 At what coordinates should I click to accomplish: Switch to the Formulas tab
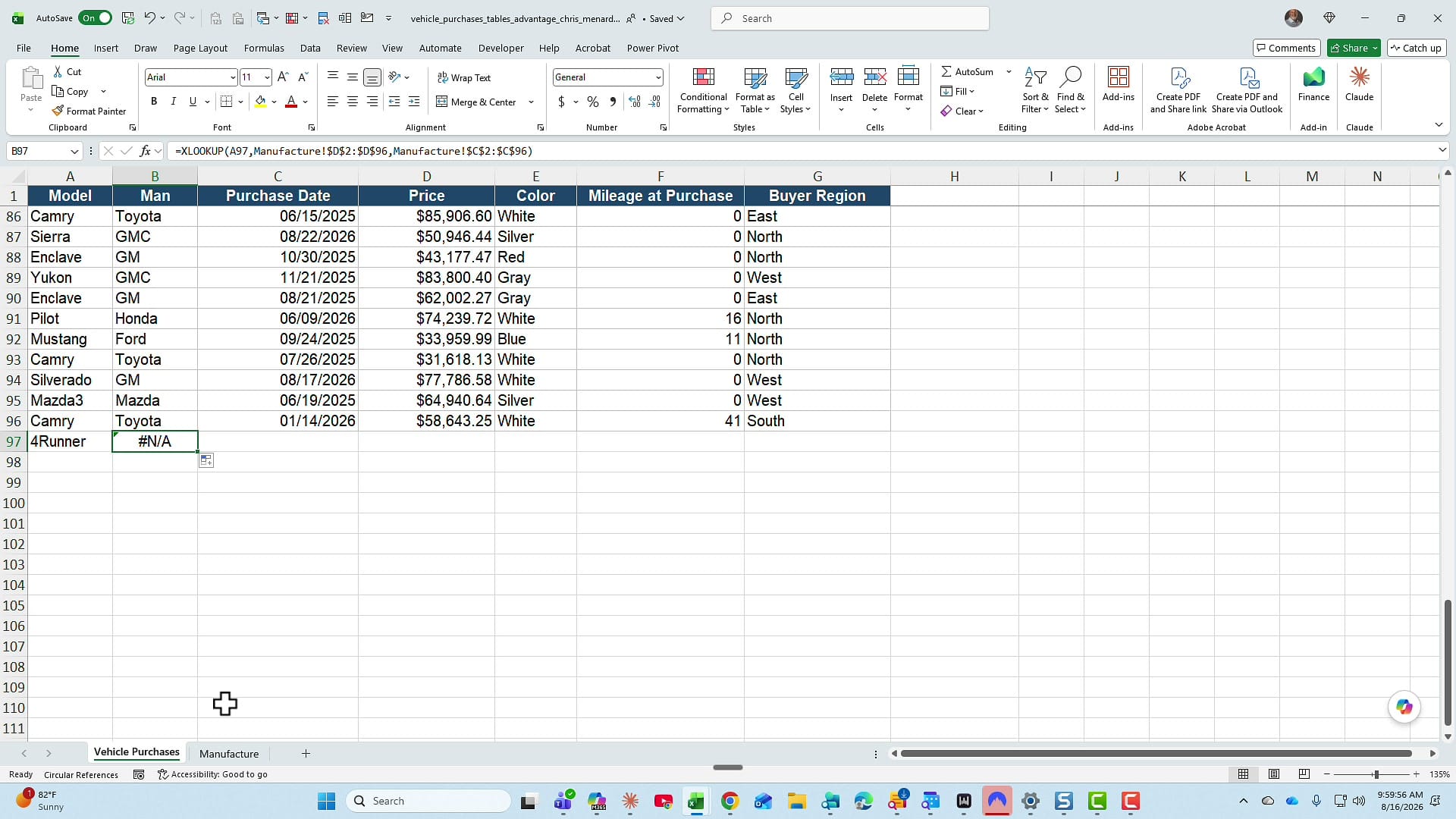(x=264, y=48)
